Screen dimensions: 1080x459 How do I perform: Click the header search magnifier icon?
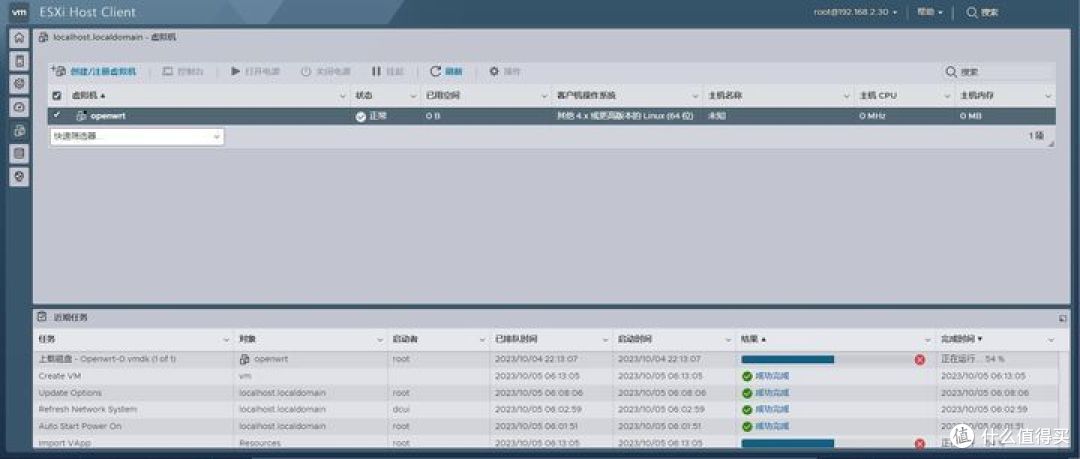click(x=972, y=12)
